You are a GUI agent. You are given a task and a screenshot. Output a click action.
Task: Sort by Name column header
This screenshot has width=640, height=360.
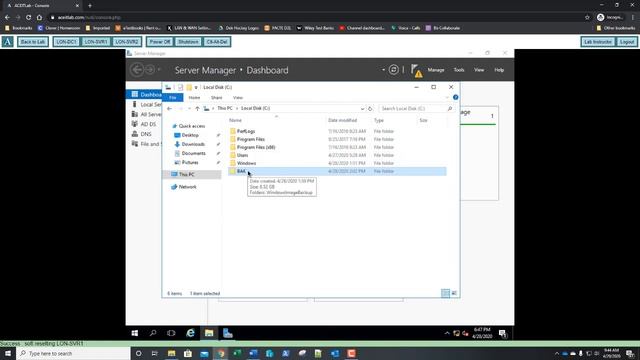pyautogui.click(x=235, y=120)
